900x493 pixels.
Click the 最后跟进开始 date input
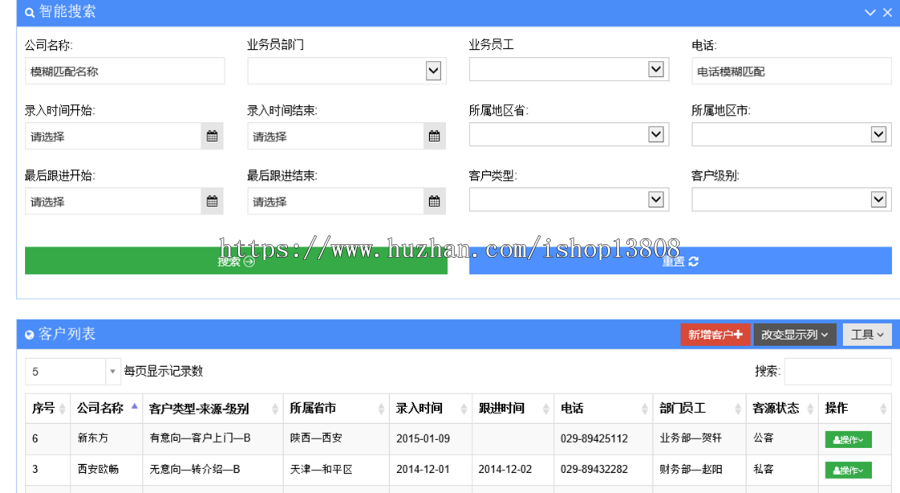[x=114, y=201]
